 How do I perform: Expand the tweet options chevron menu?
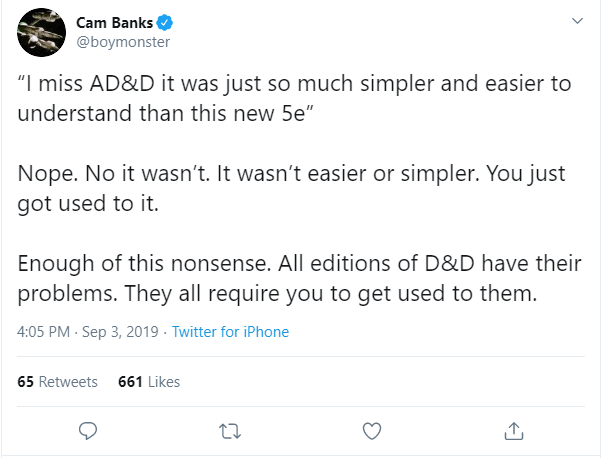click(577, 22)
